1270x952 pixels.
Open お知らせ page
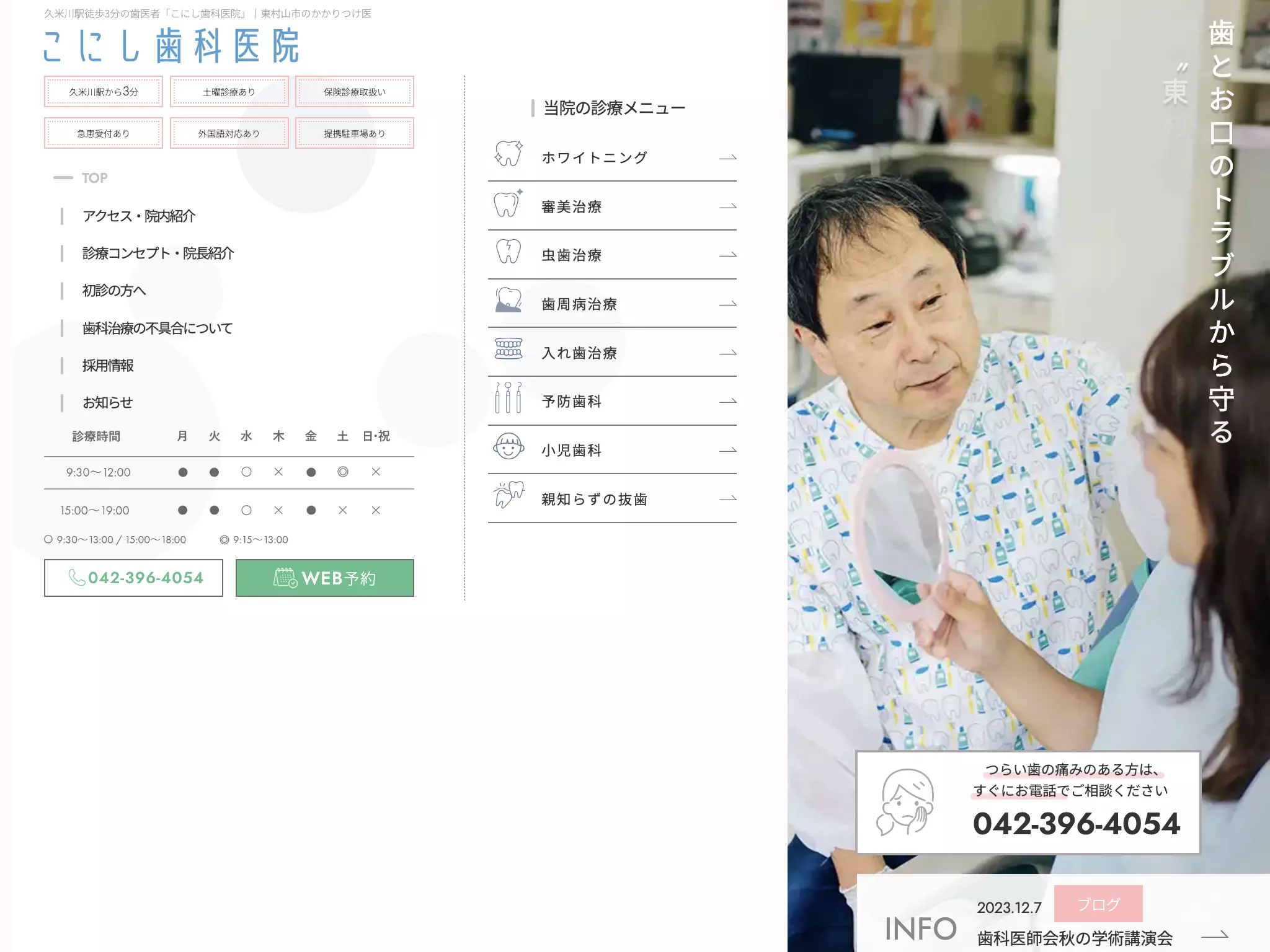coord(108,402)
